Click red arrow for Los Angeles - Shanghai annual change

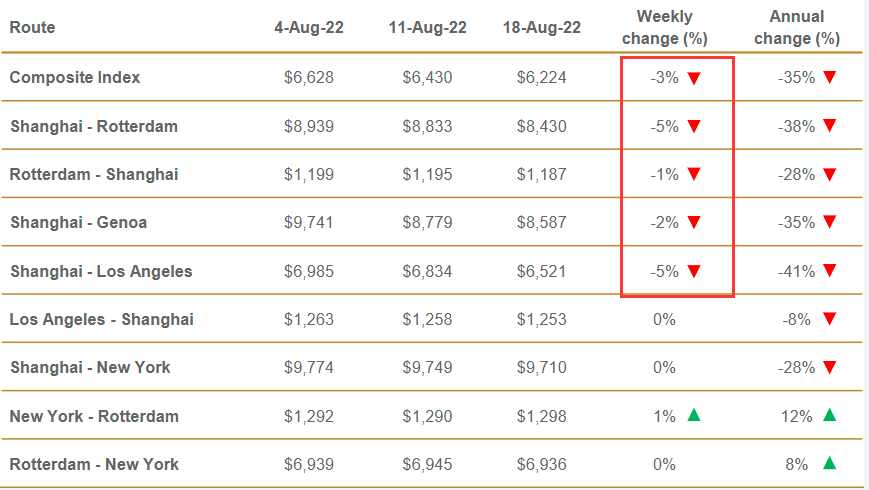pos(828,319)
